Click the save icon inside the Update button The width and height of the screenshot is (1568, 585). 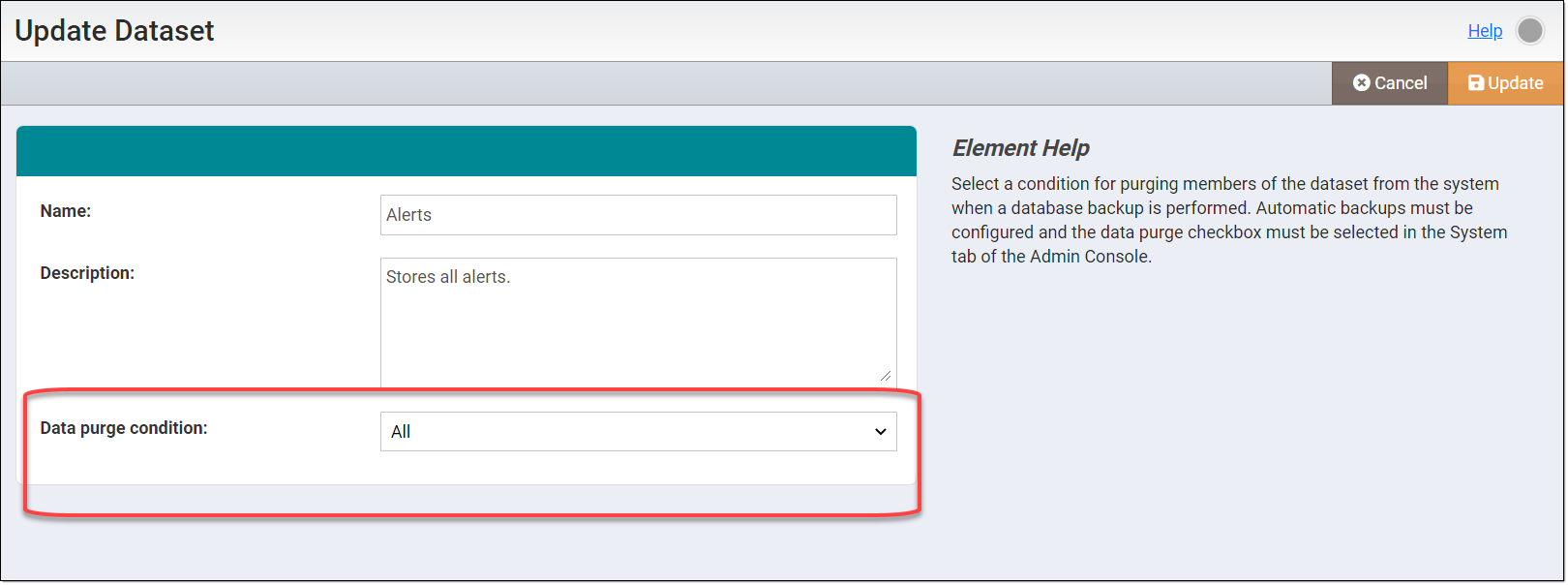(1476, 82)
